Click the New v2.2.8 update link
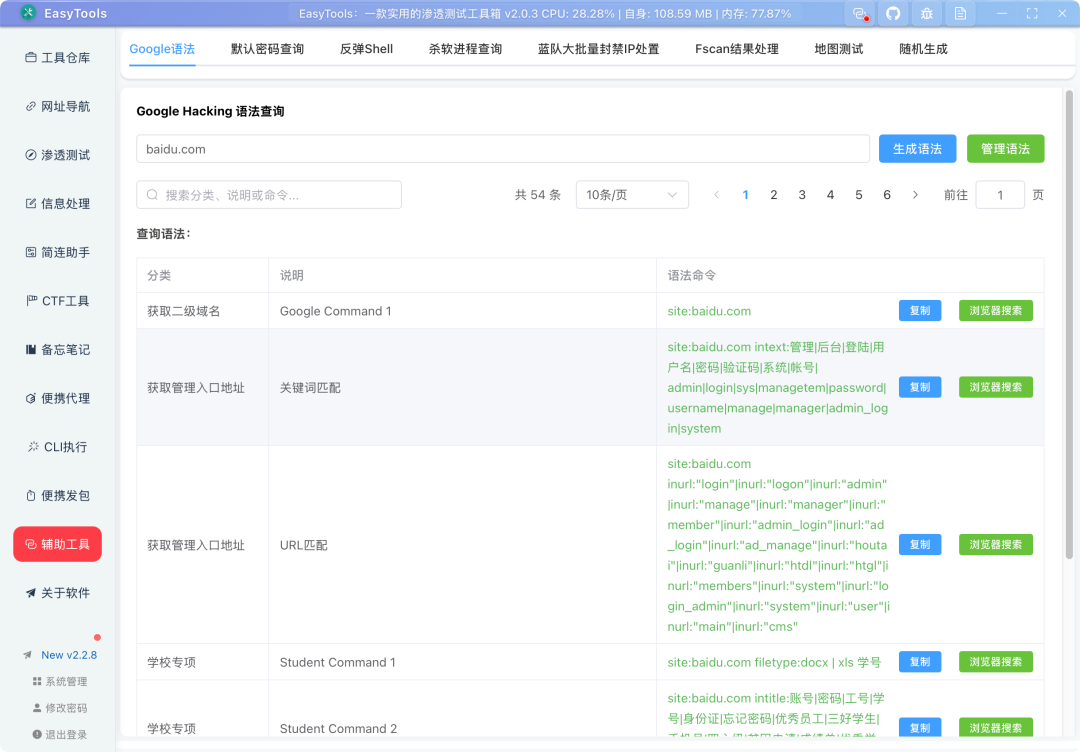The height and width of the screenshot is (752, 1080). tap(69, 655)
